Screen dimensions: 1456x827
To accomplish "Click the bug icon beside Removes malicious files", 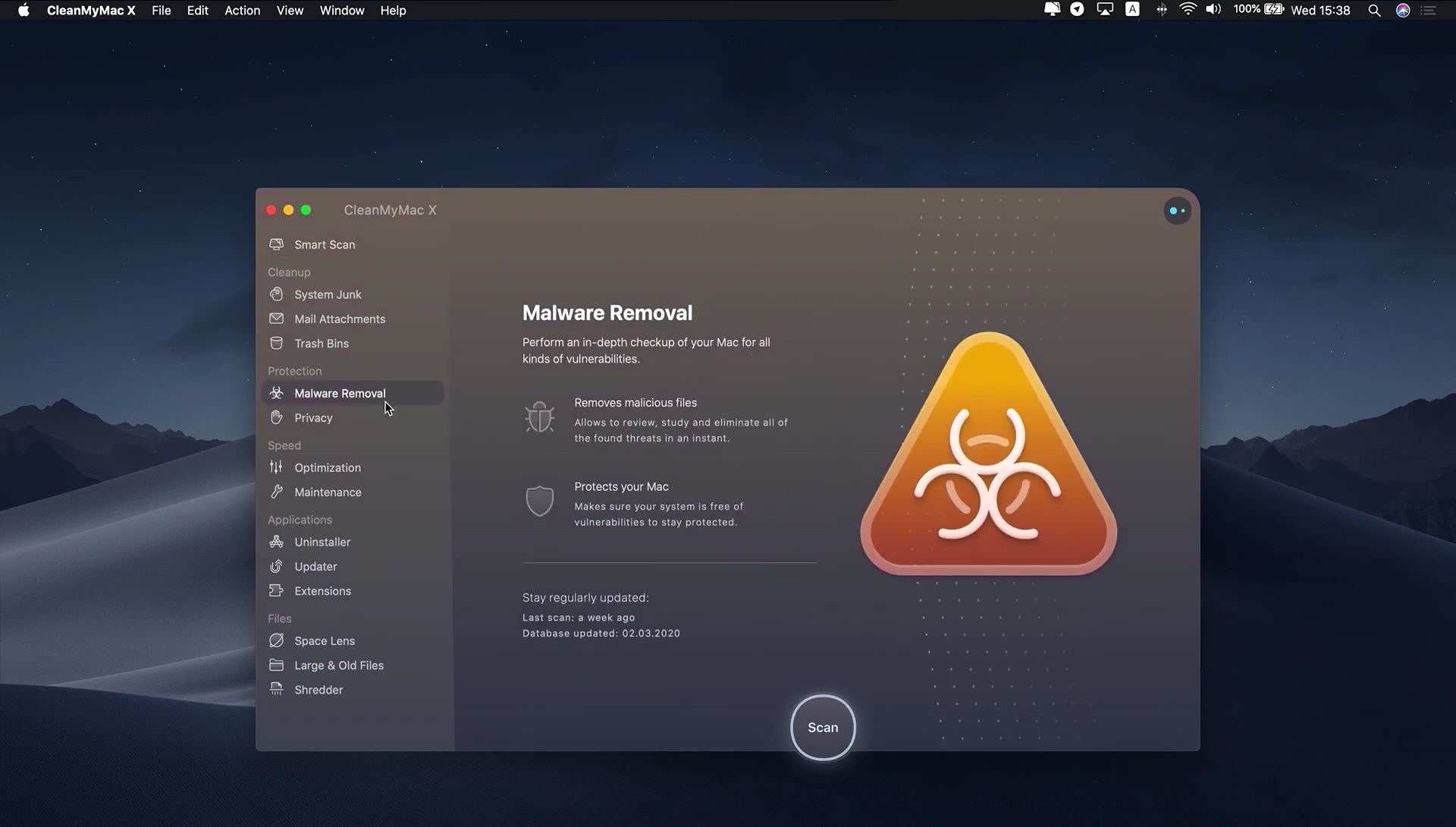I will (x=540, y=417).
